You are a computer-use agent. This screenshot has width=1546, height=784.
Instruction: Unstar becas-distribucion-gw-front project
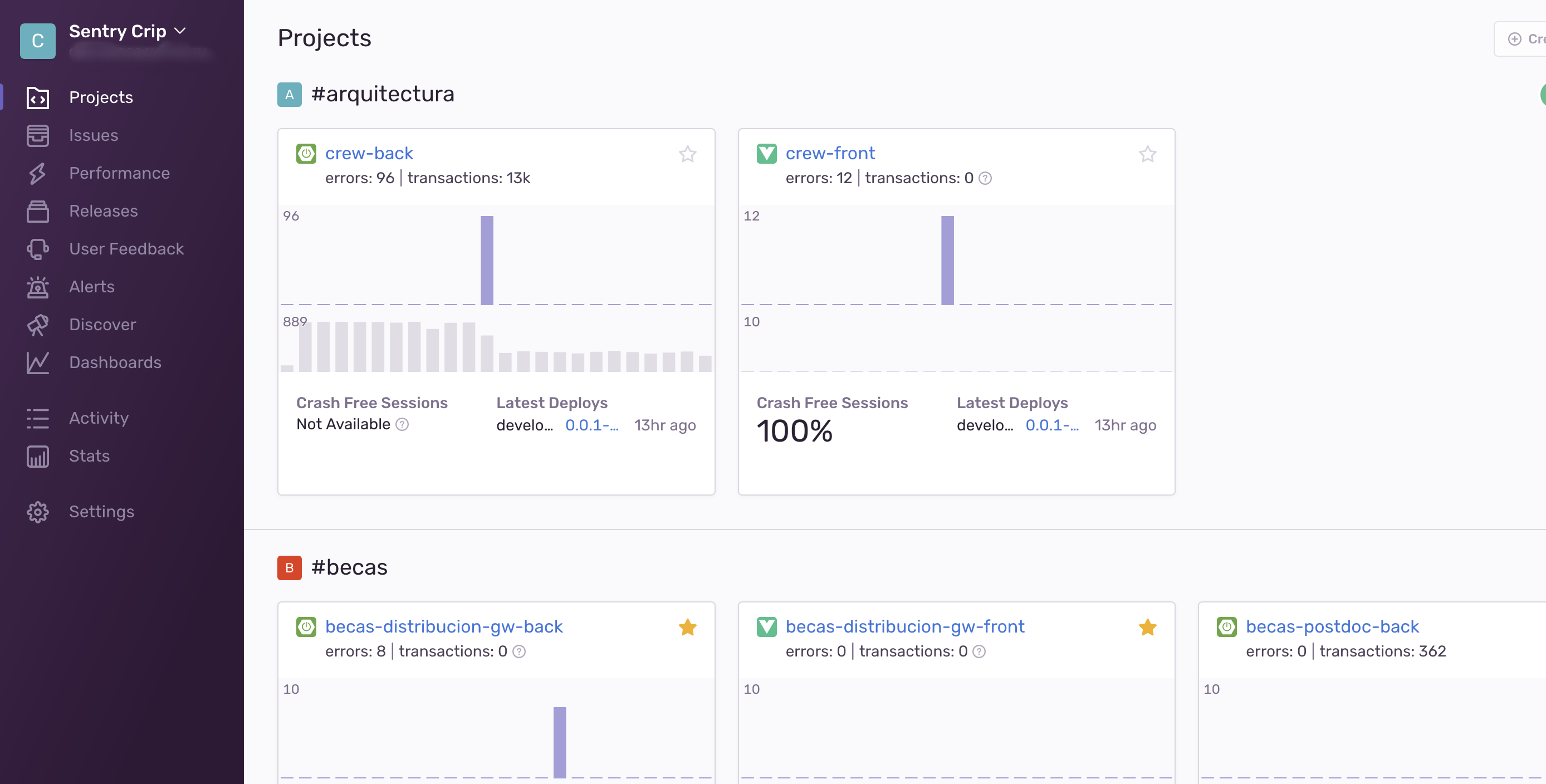[x=1147, y=628]
